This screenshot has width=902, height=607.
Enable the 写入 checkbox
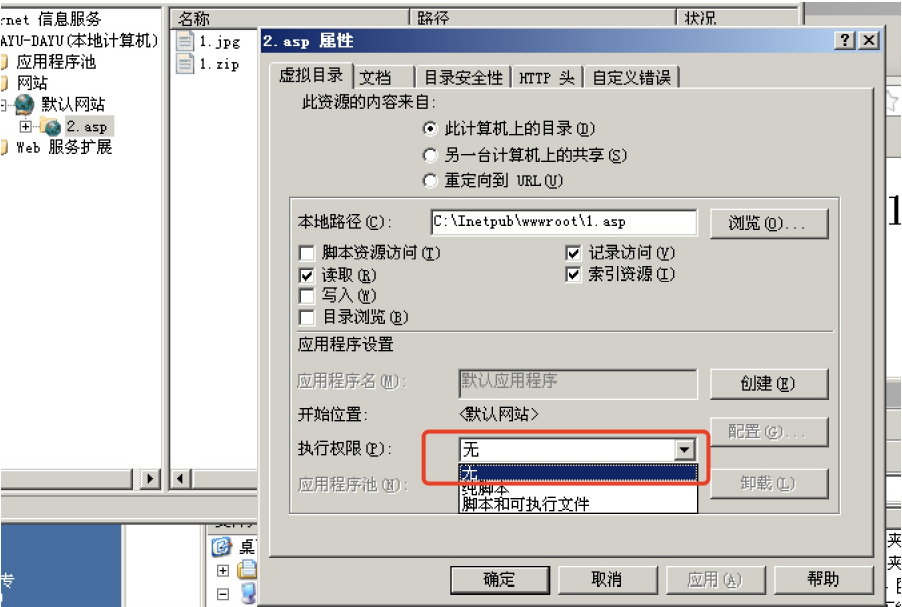(307, 296)
